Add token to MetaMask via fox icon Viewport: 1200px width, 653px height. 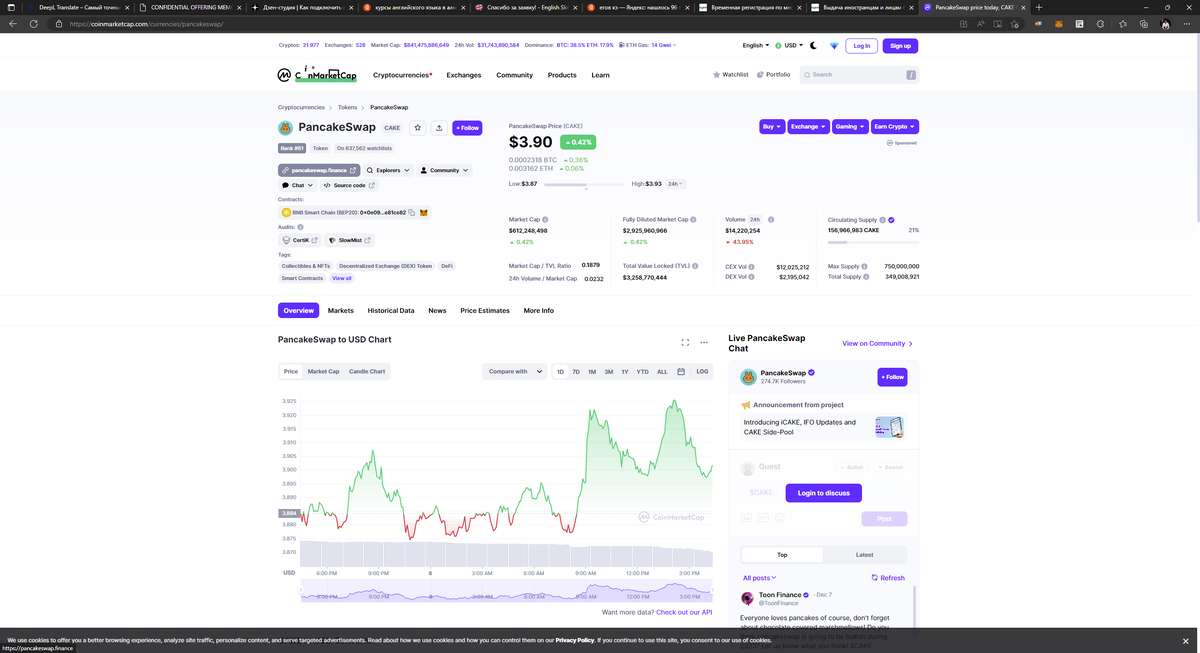pyautogui.click(x=423, y=213)
